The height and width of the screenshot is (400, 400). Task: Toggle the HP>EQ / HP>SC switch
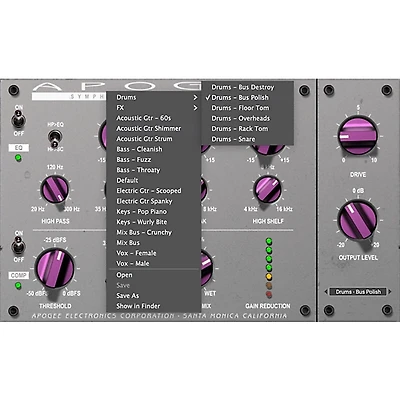(55, 138)
